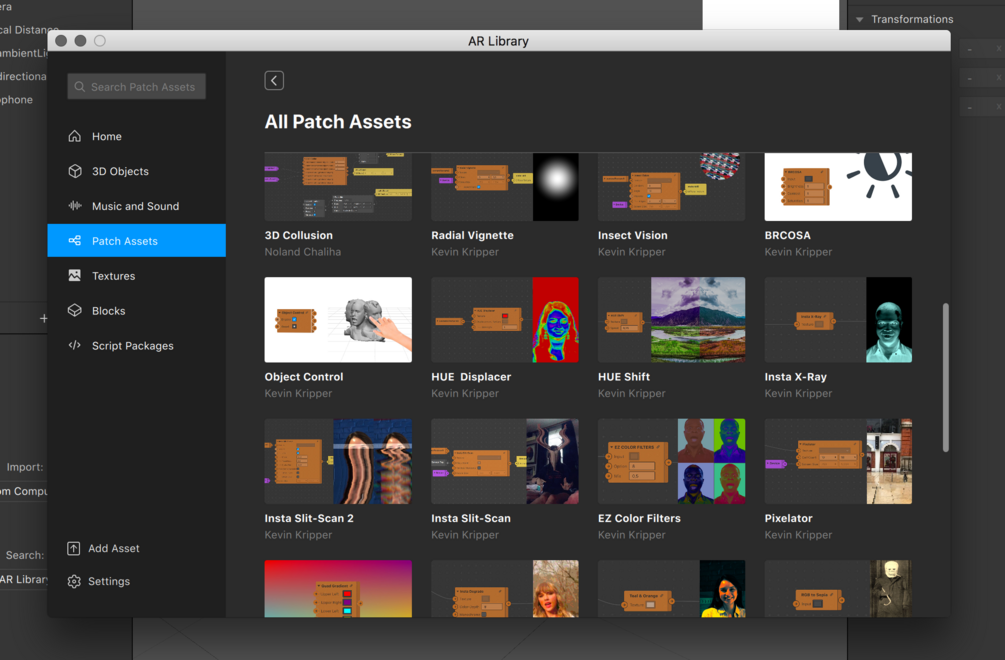The height and width of the screenshot is (660, 1005).
Task: Click the Object Control title text
Action: click(304, 377)
